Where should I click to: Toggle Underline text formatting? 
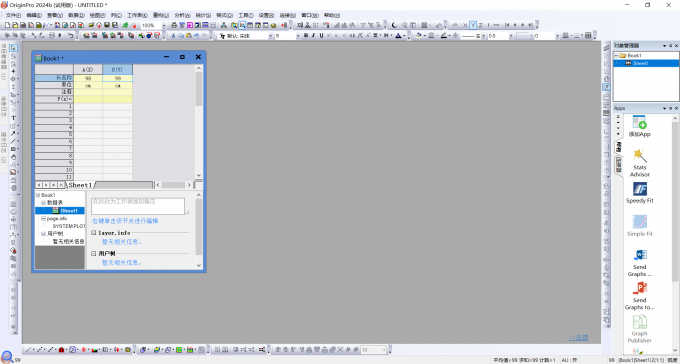coord(321,36)
